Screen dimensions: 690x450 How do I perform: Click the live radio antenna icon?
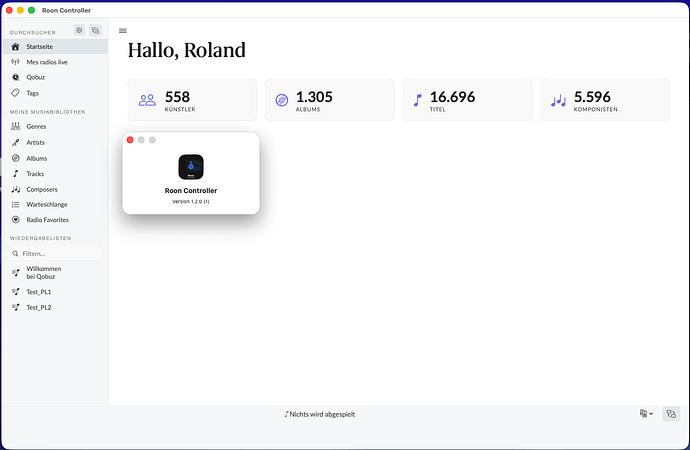[15, 62]
